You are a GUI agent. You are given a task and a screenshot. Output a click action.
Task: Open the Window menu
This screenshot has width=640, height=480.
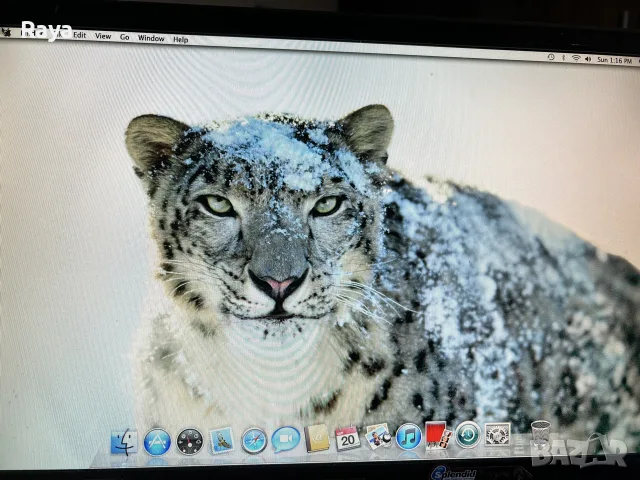(151, 38)
